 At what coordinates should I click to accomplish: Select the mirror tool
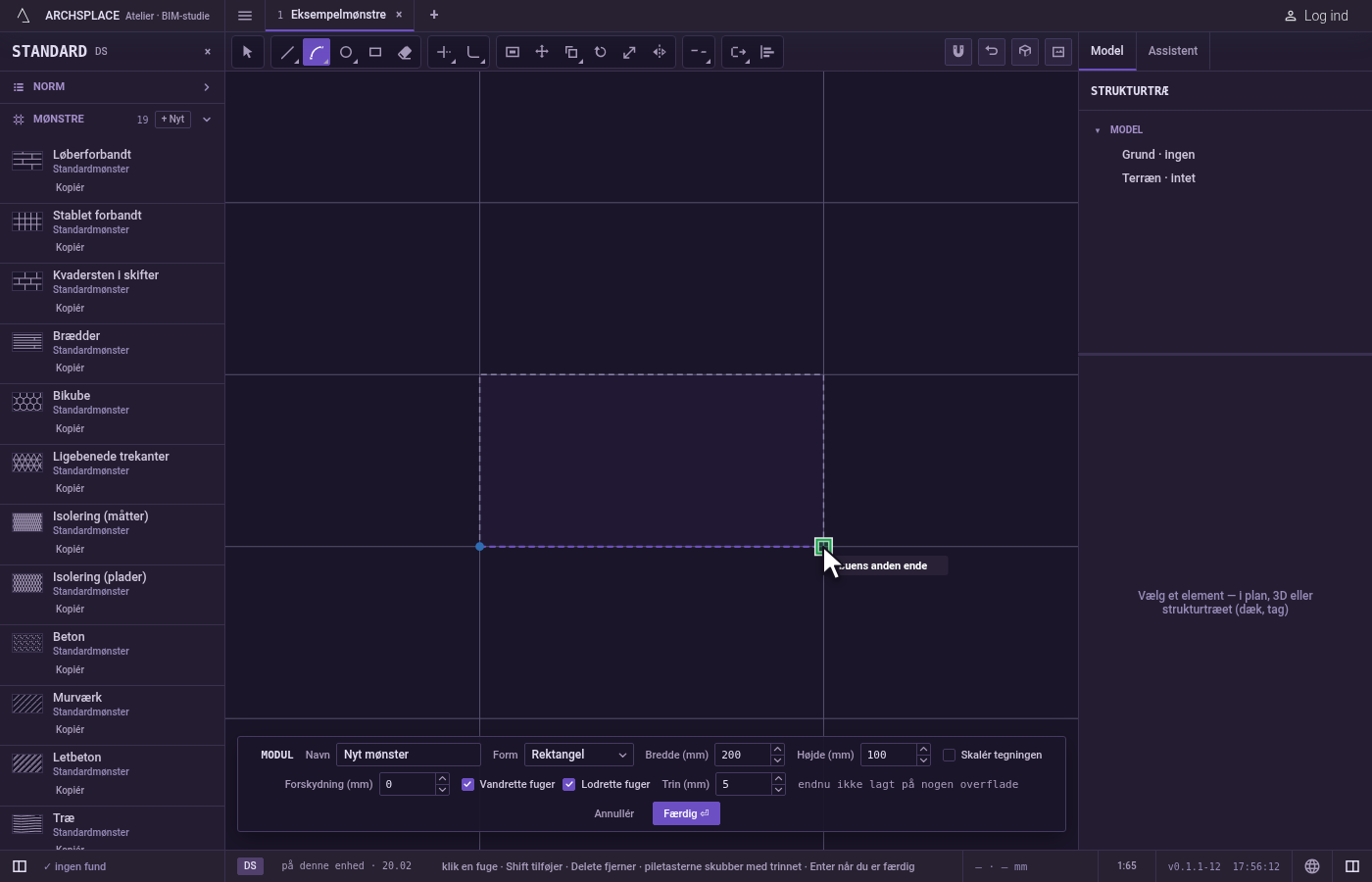[x=660, y=52]
